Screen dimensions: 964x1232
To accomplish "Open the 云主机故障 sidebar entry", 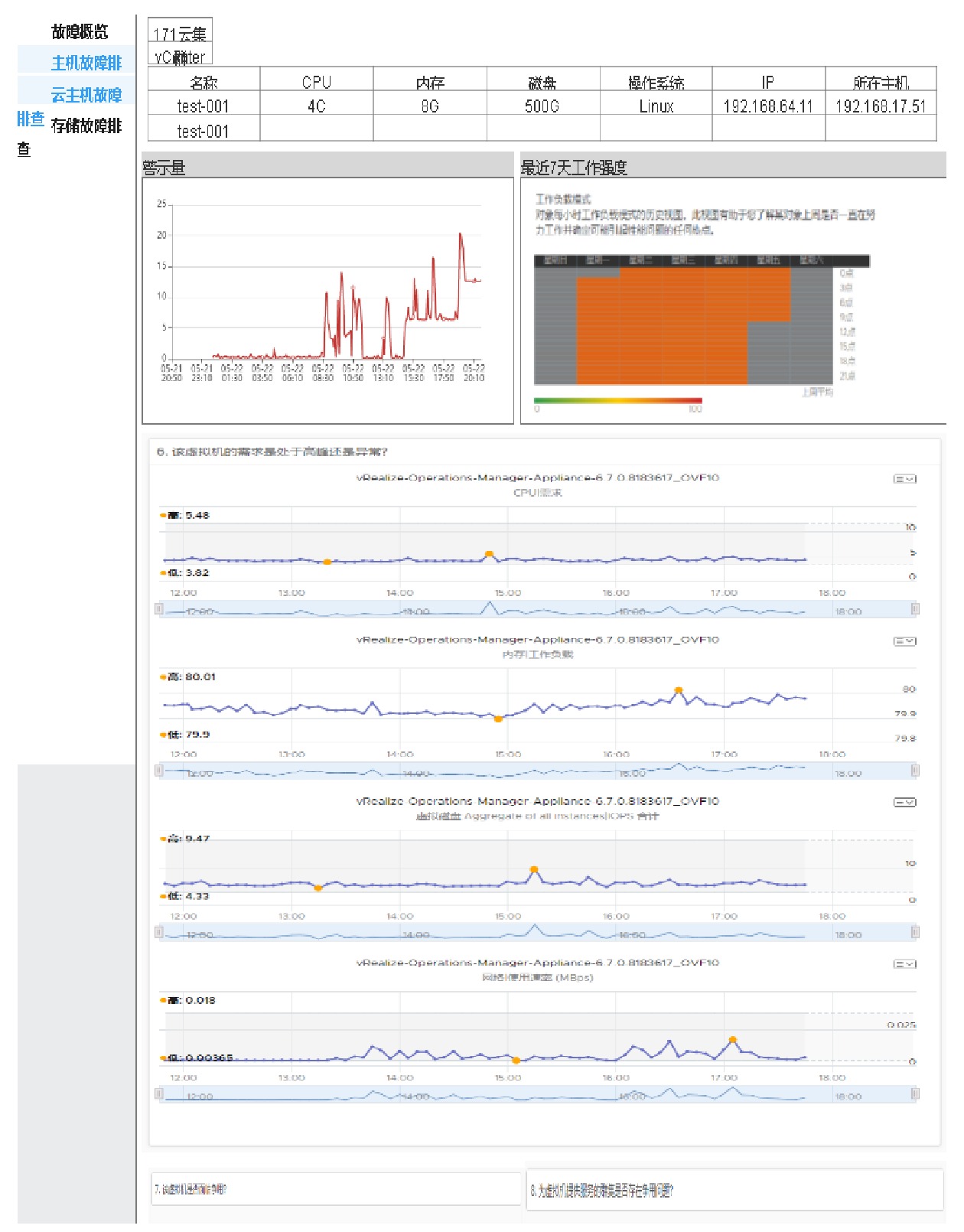I will 86,95.
